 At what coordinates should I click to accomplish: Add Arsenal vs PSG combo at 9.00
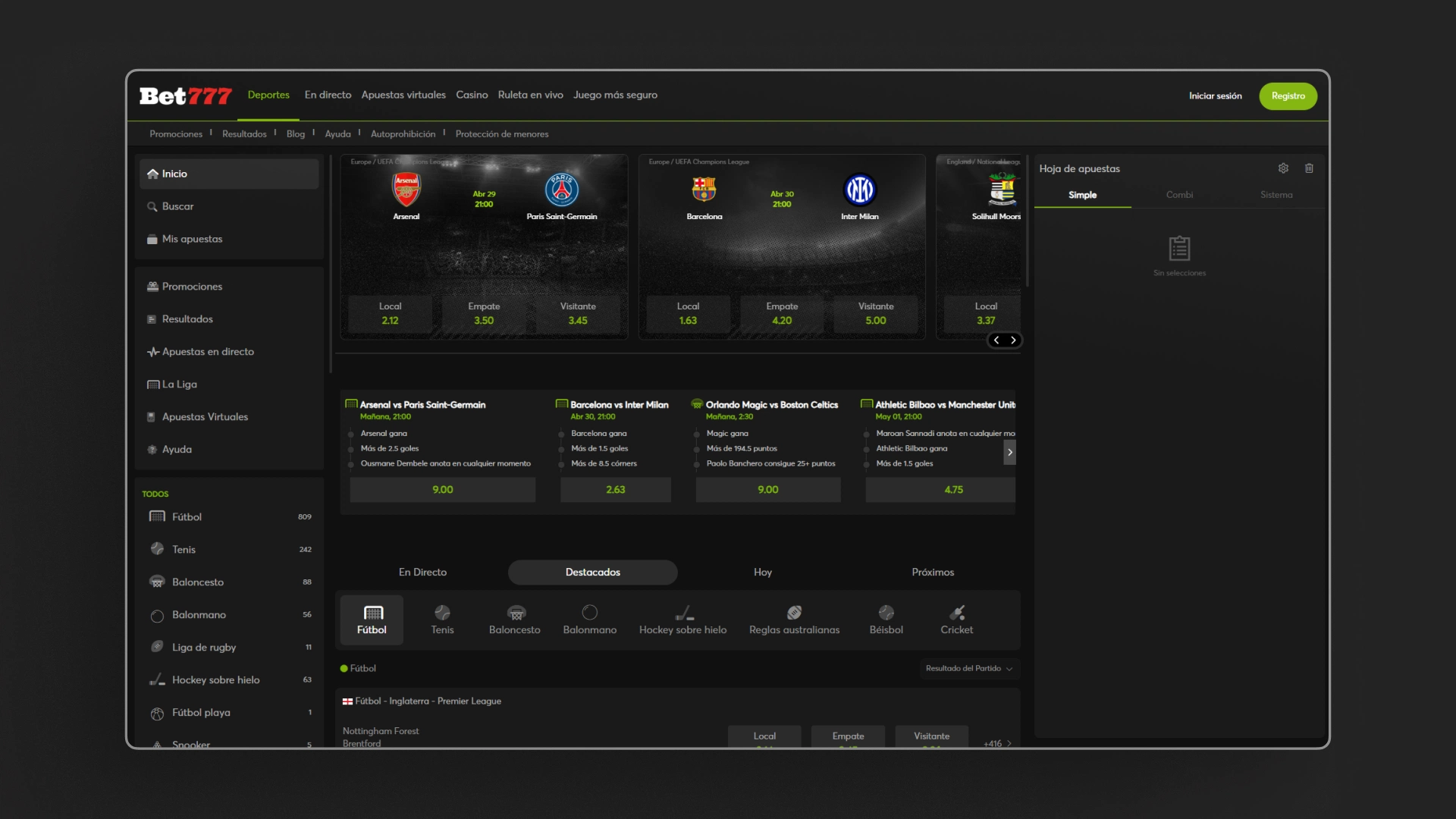click(443, 490)
